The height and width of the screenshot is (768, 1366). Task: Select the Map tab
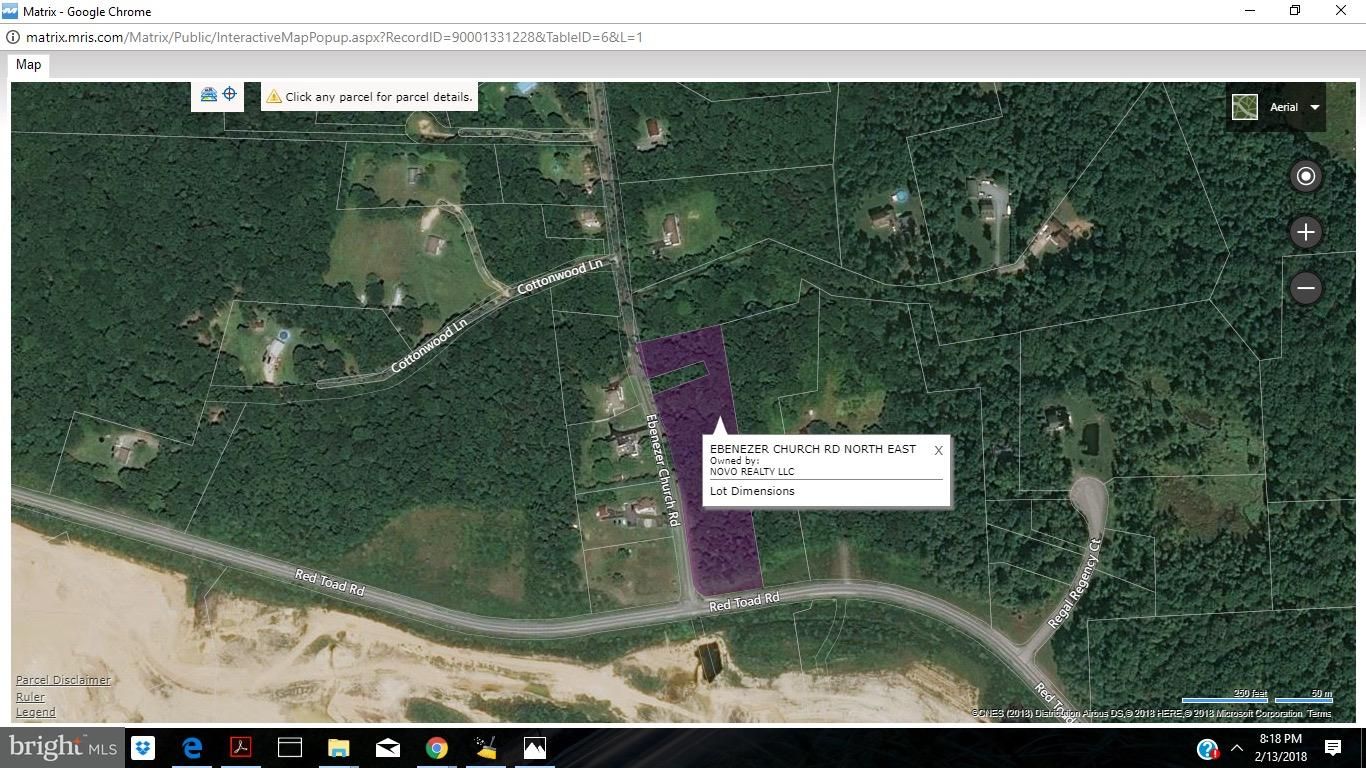click(x=28, y=64)
